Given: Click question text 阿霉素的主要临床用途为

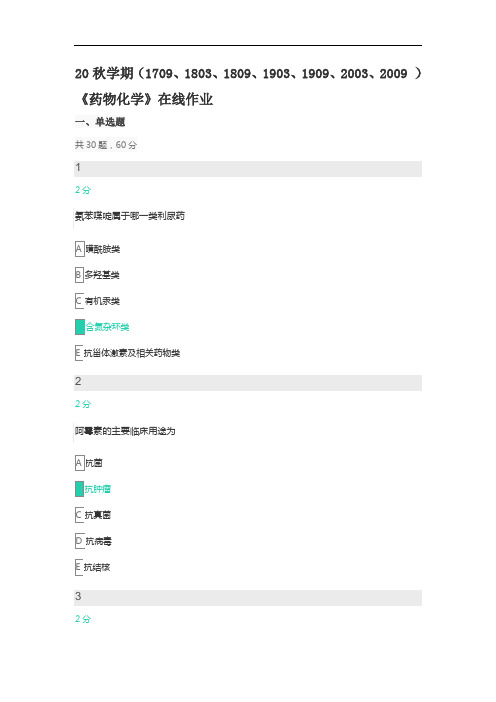Looking at the screenshot, I should (125, 431).
